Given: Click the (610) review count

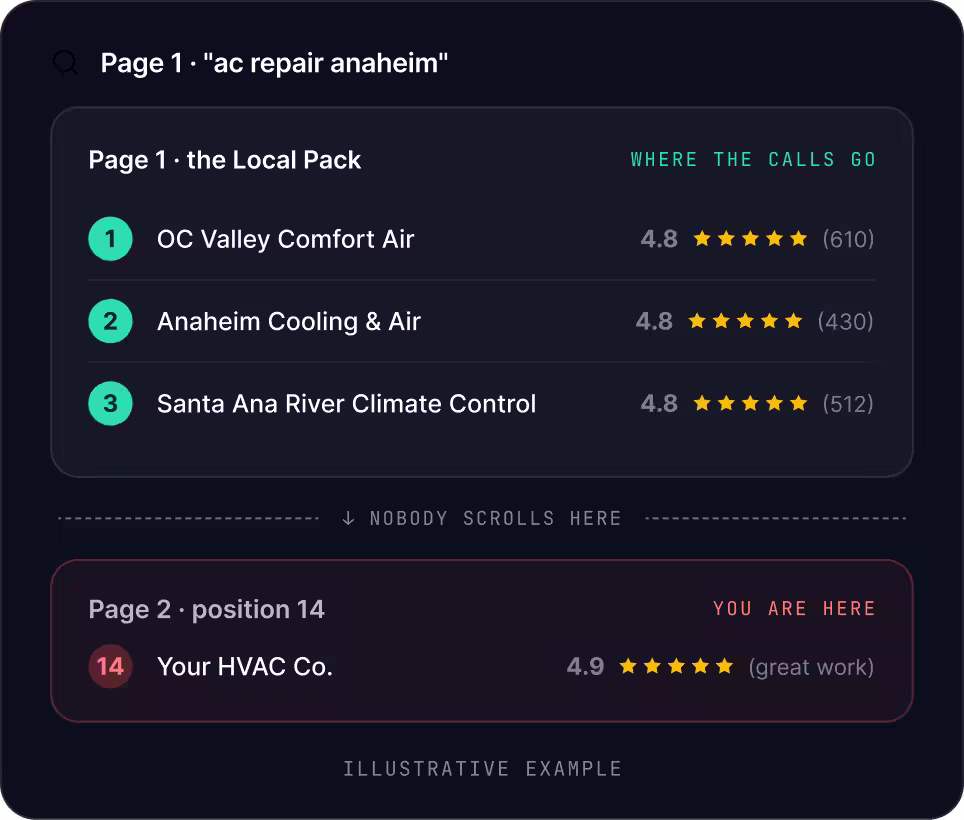Looking at the screenshot, I should (x=848, y=239).
